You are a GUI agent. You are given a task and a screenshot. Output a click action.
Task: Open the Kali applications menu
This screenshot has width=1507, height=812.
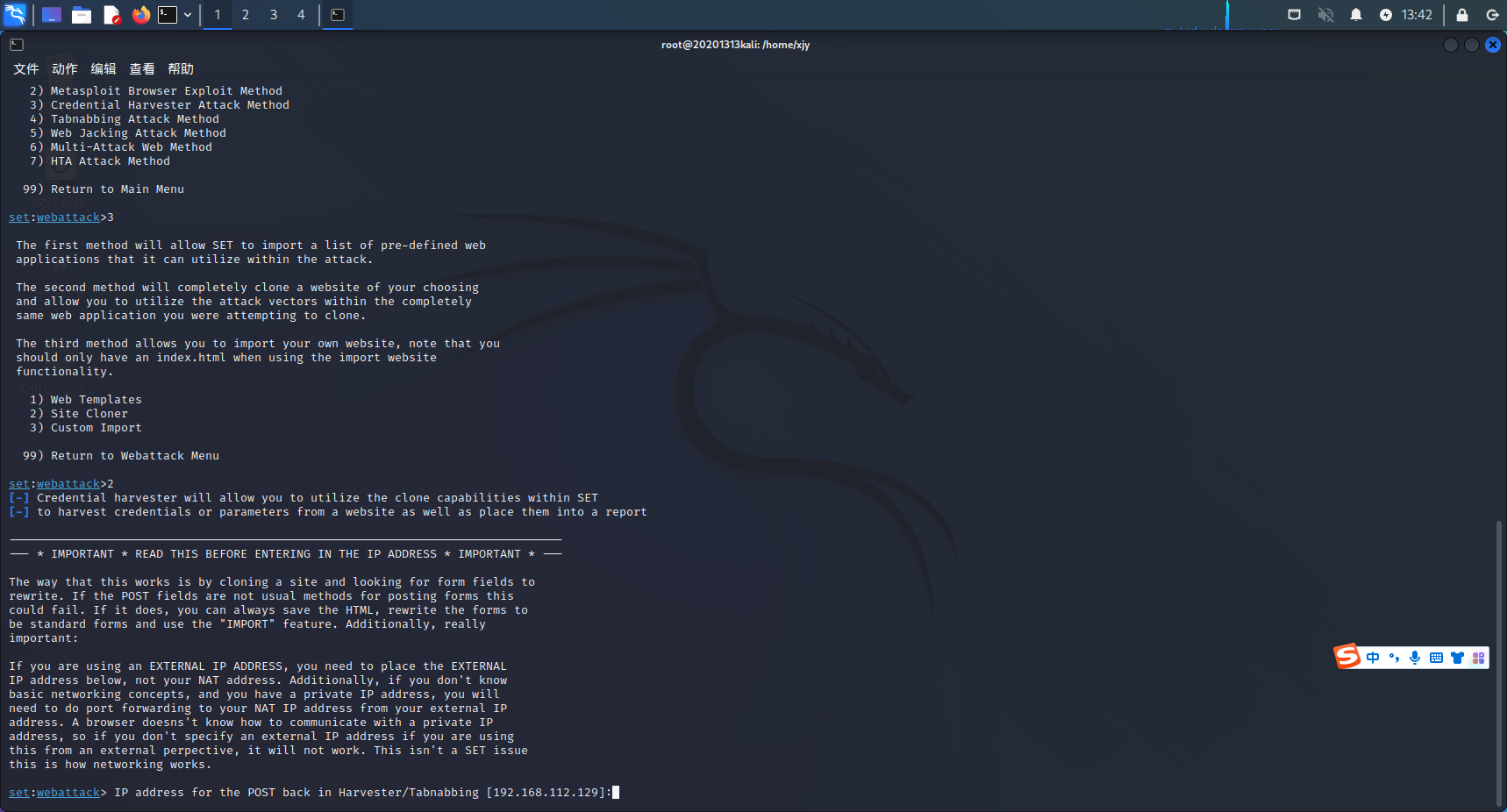pos(15,14)
